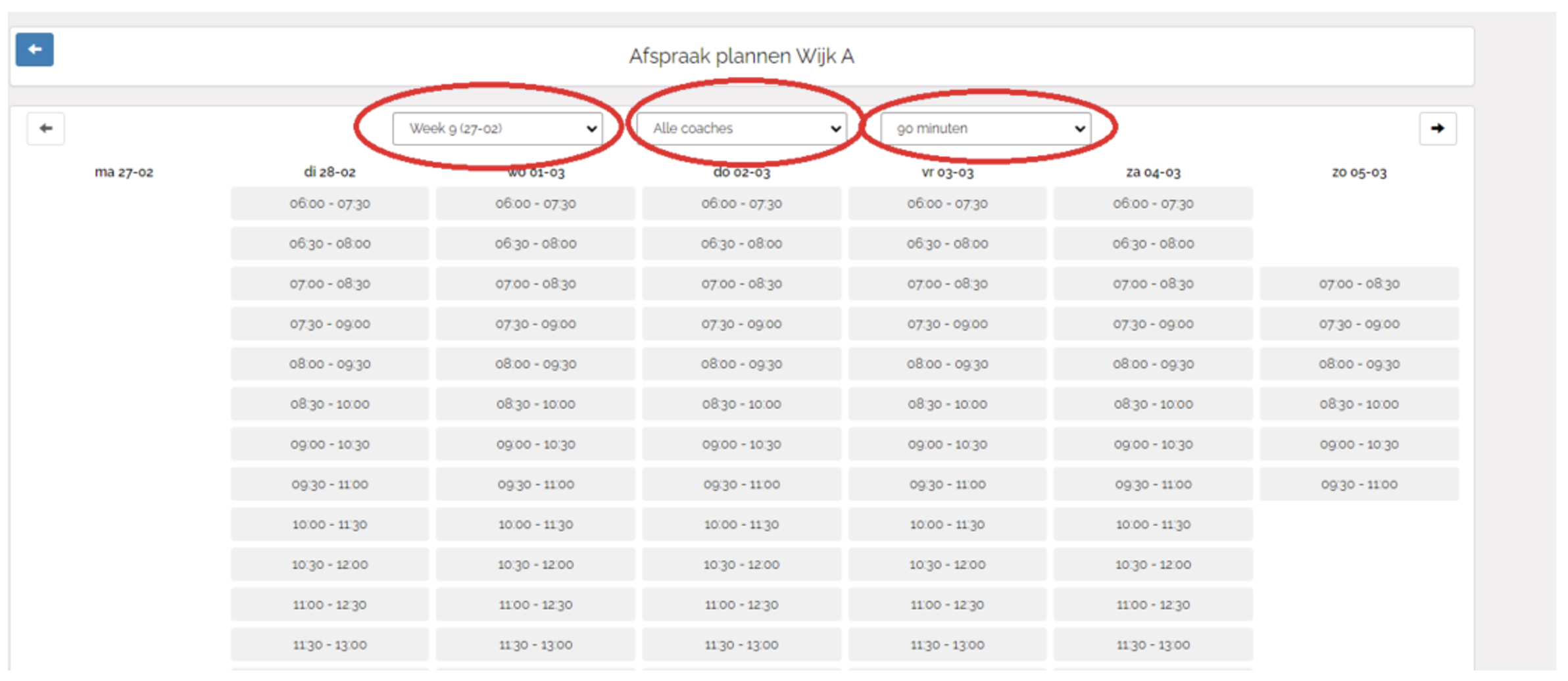Choose Thursday 02-03 slot 07:30 - 09:00
The image size is (1568, 681).
(741, 324)
